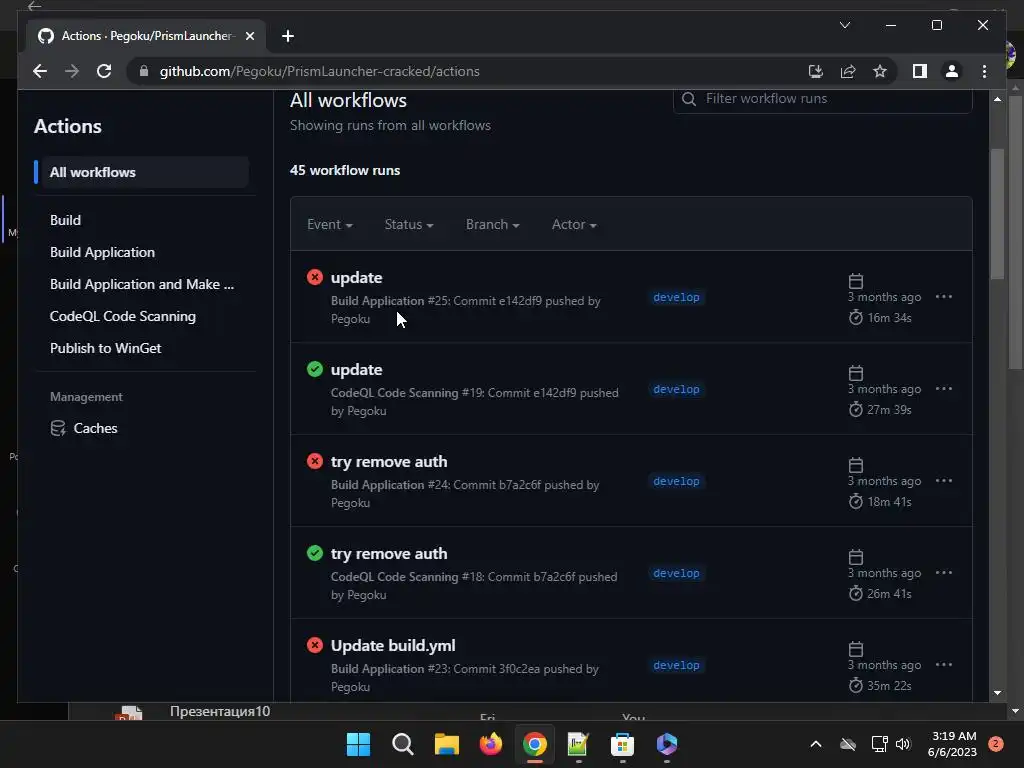Click success status icon of update #19
This screenshot has height=768, width=1024.
315,369
